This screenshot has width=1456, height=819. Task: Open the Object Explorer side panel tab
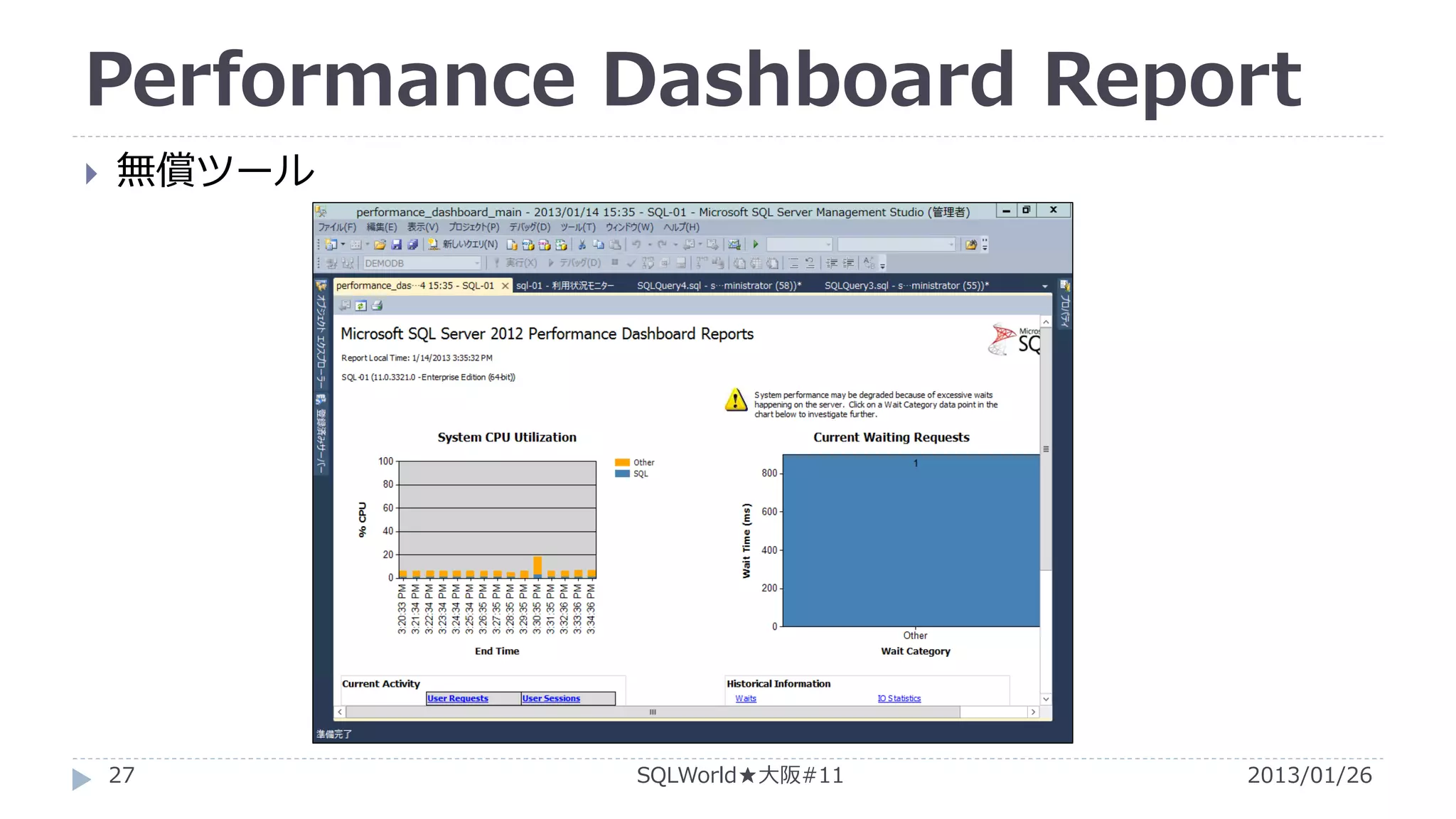[x=321, y=334]
